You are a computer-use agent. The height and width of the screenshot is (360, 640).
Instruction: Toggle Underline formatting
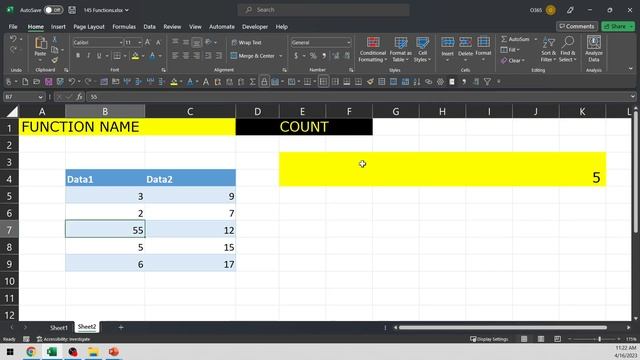coord(99,56)
